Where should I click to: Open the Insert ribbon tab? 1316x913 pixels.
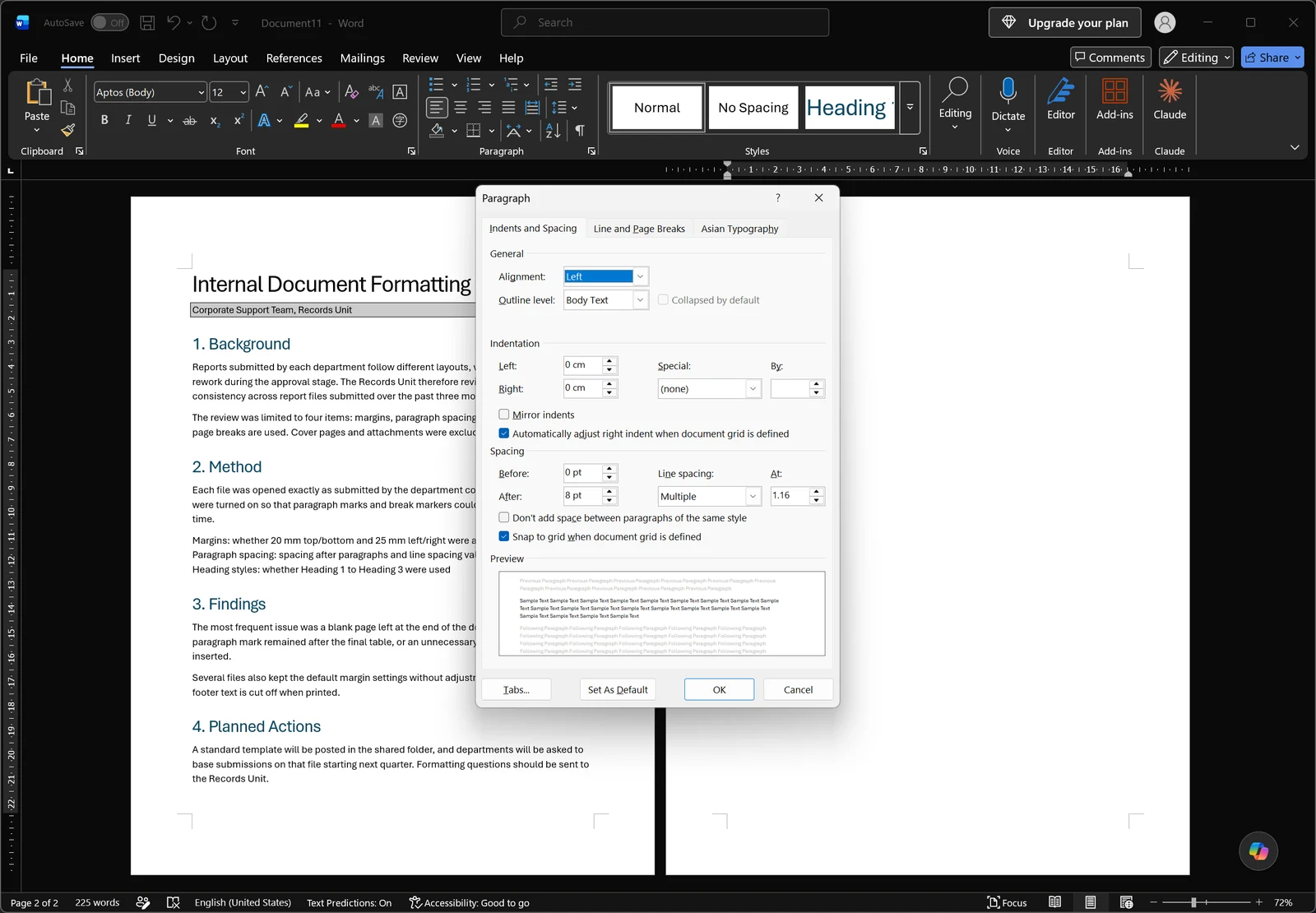(125, 58)
